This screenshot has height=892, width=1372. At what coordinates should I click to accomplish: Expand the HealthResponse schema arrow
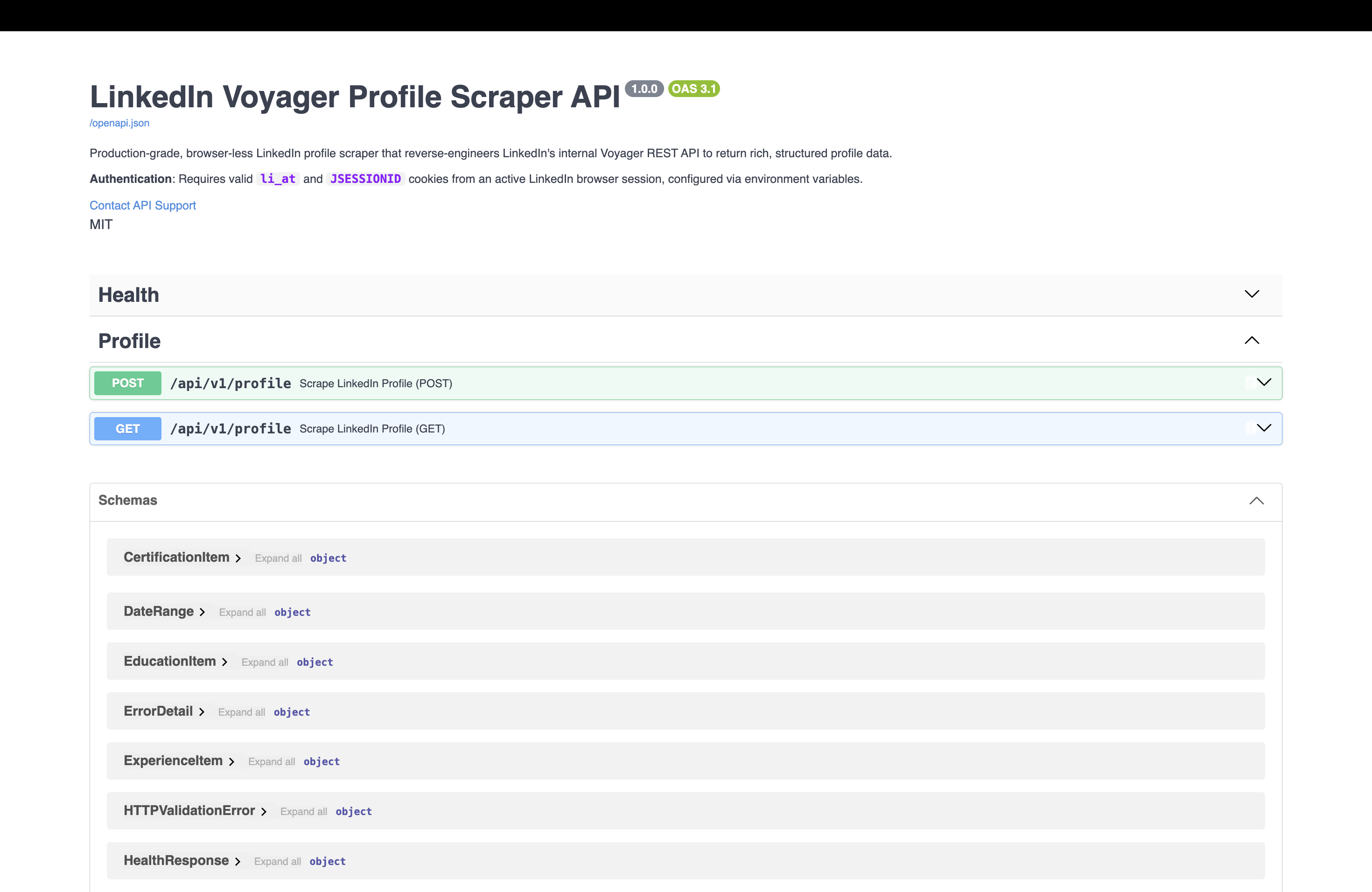[x=237, y=862]
